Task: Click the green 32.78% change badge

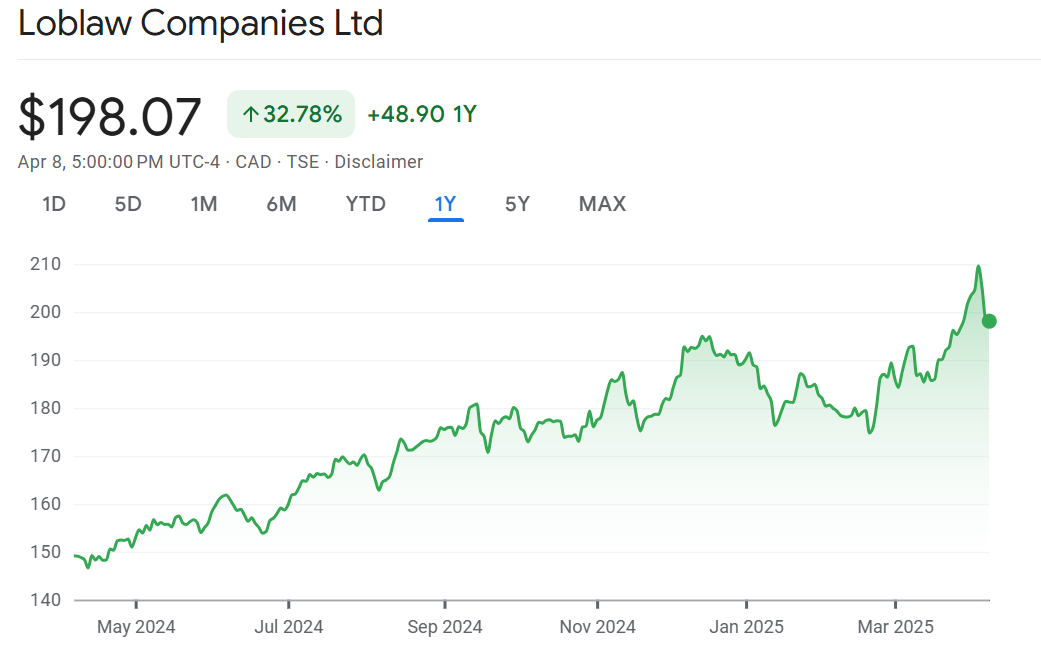Action: pyautogui.click(x=291, y=114)
